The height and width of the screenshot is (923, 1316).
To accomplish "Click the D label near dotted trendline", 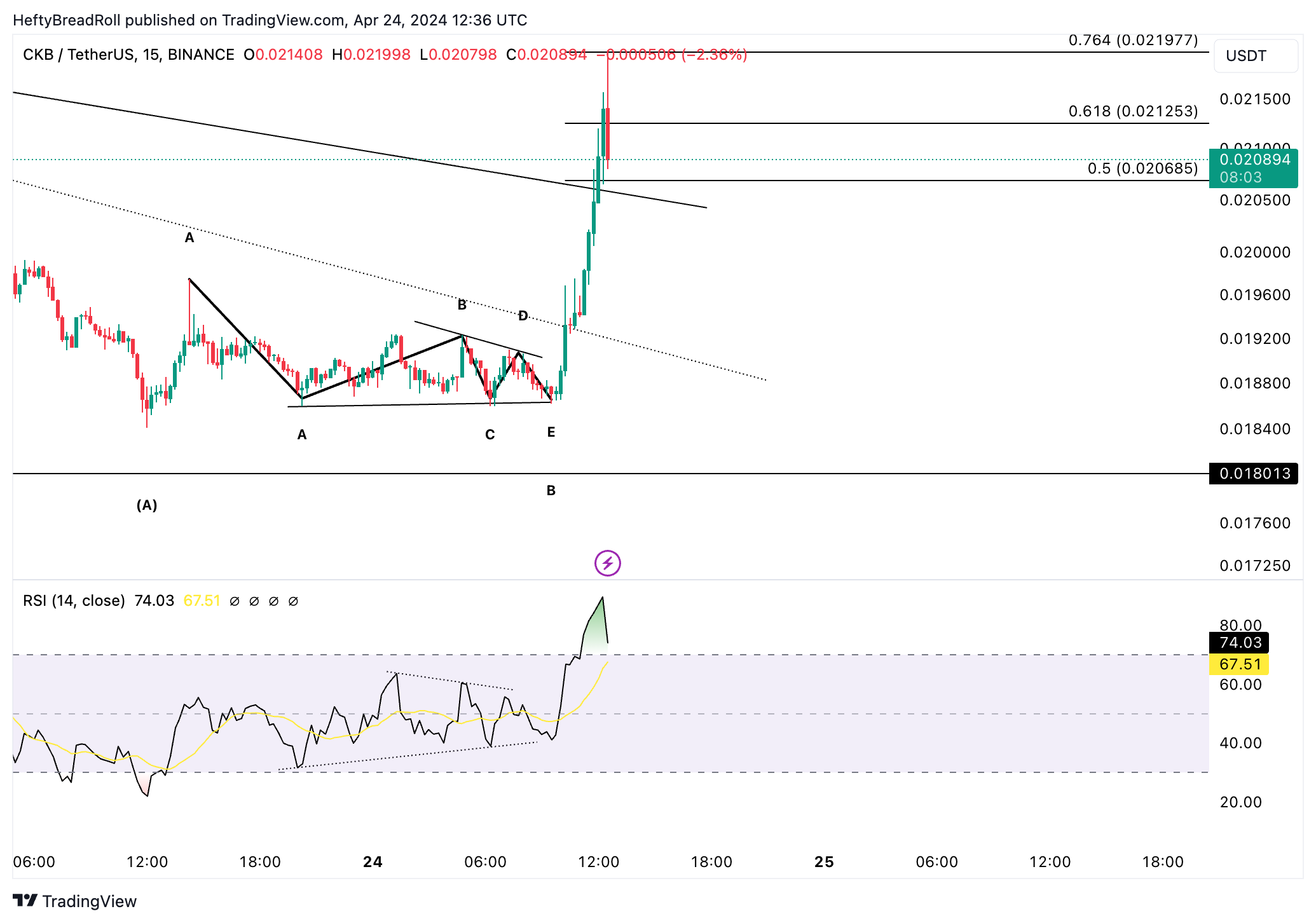I will point(523,316).
